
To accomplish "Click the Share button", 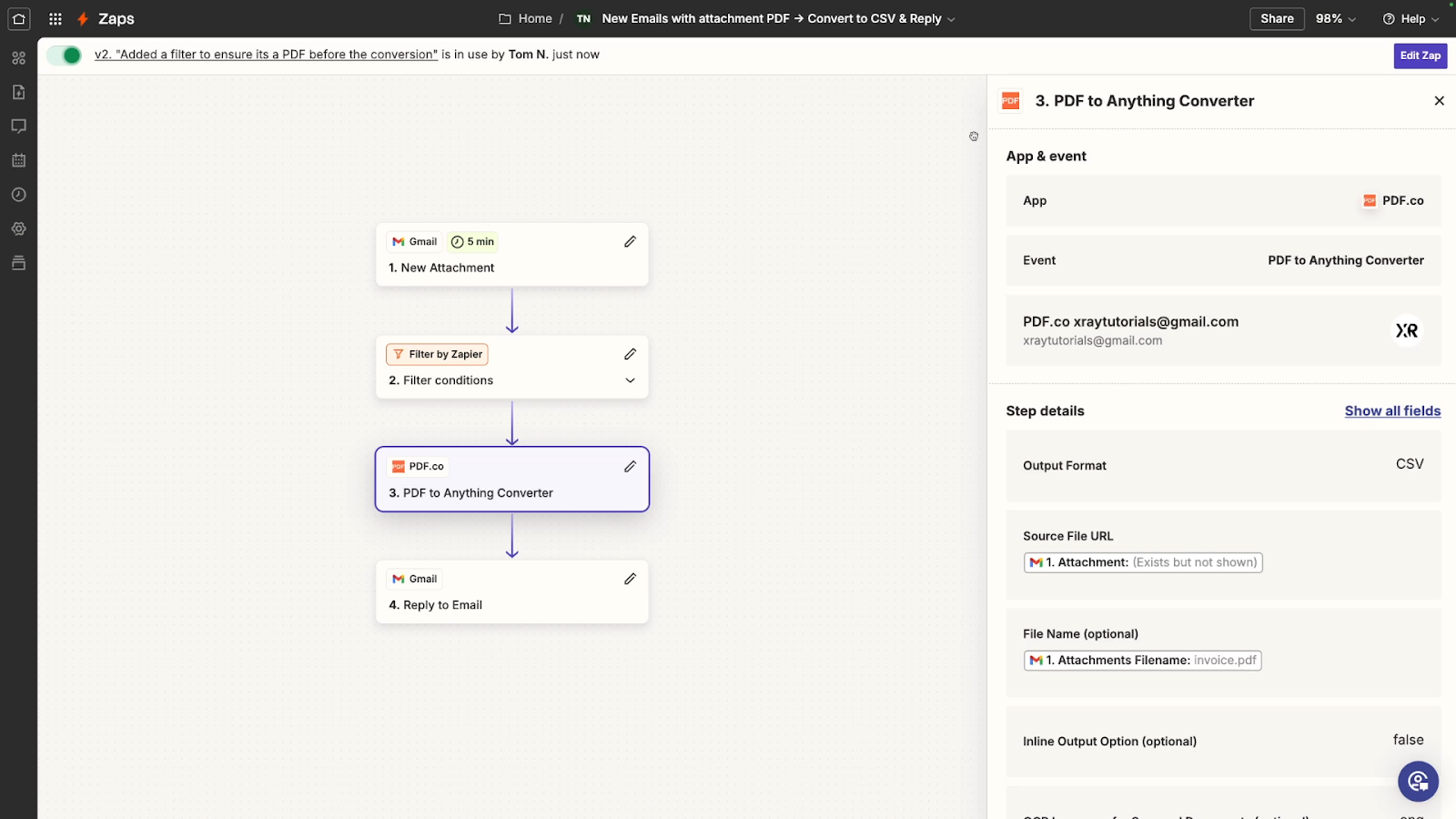I will (x=1277, y=18).
